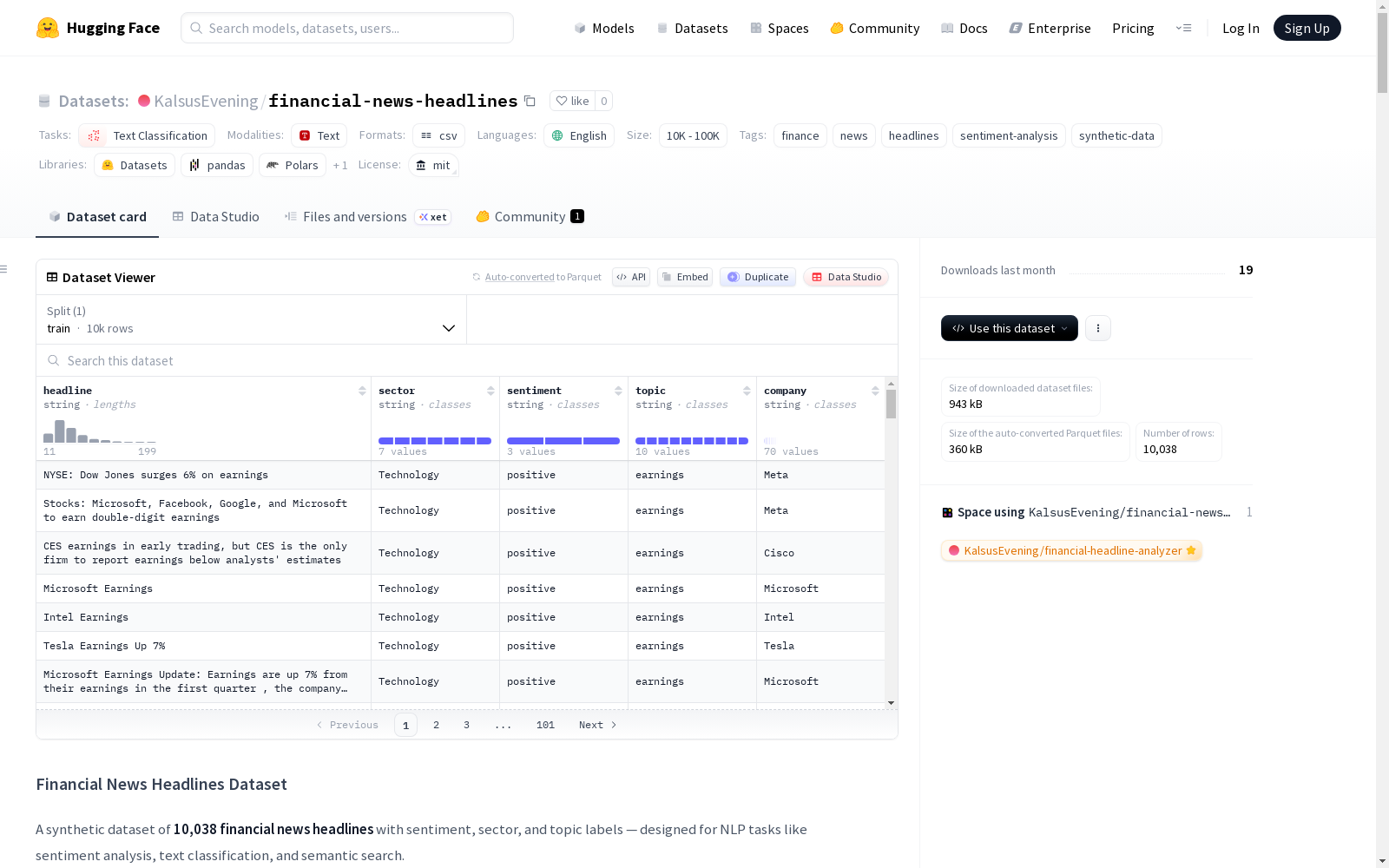Image resolution: width=1389 pixels, height=868 pixels.
Task: Open the Enterprise nav item
Action: pos(1050,28)
